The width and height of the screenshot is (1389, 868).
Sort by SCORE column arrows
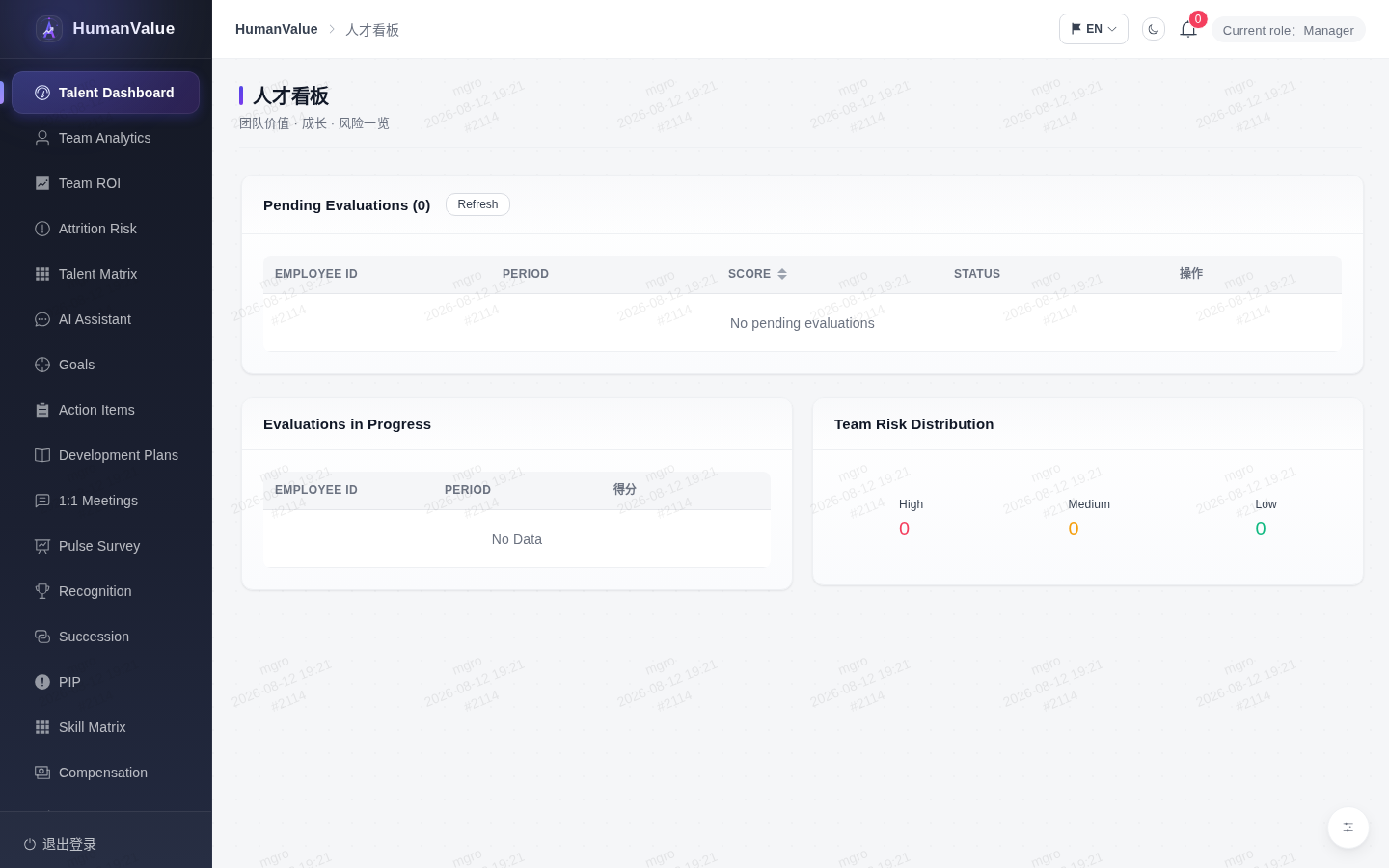click(782, 274)
